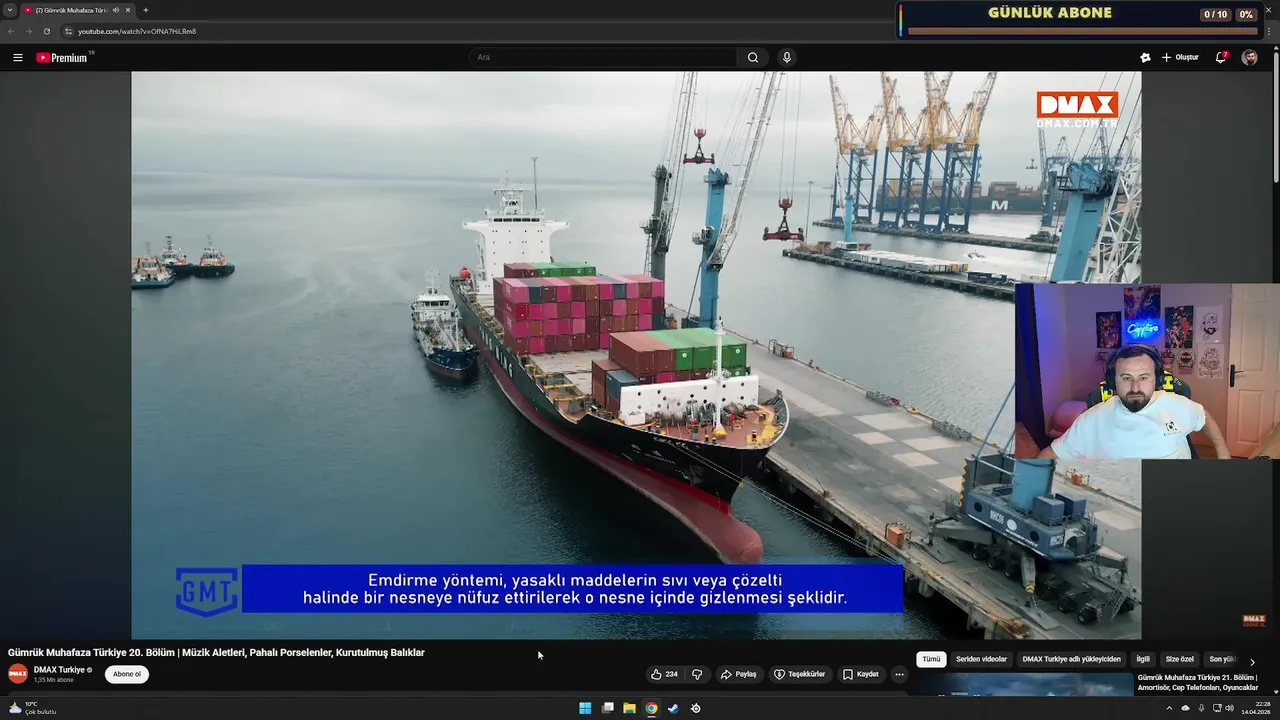Expand chip list with right chevron
The width and height of the screenshot is (1280, 720).
1252,662
